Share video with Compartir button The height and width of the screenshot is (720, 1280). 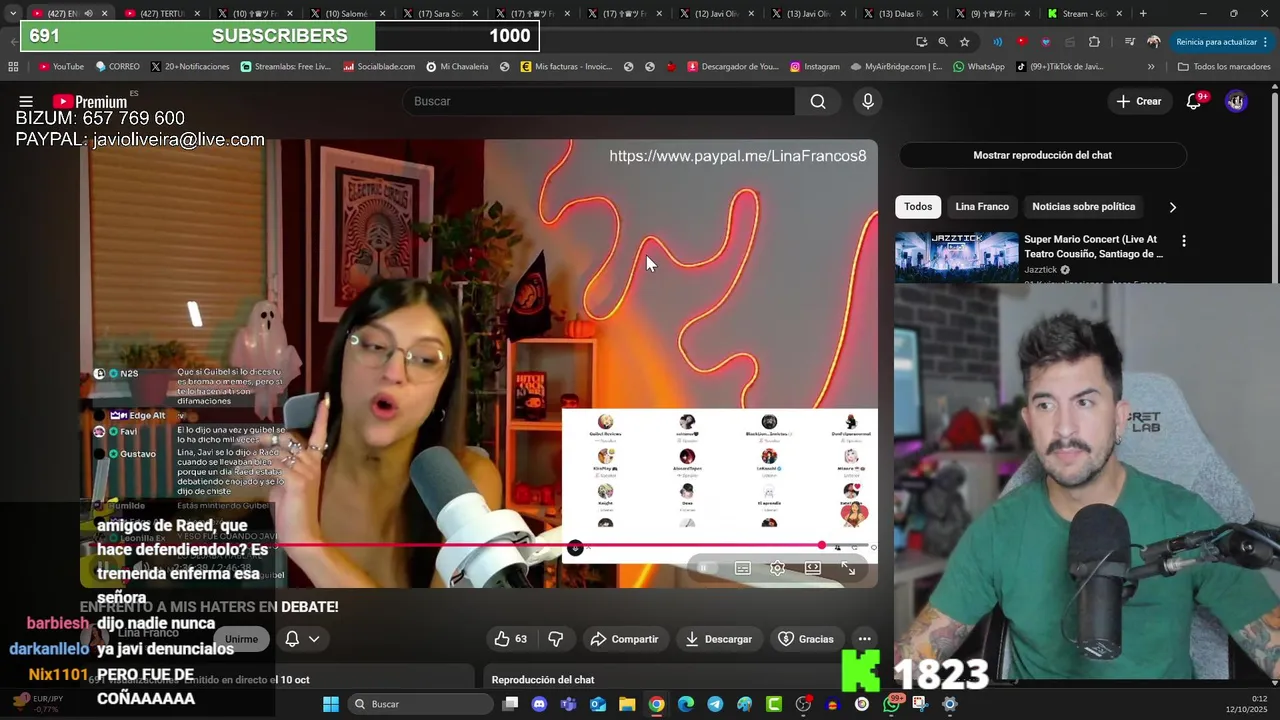(x=624, y=639)
